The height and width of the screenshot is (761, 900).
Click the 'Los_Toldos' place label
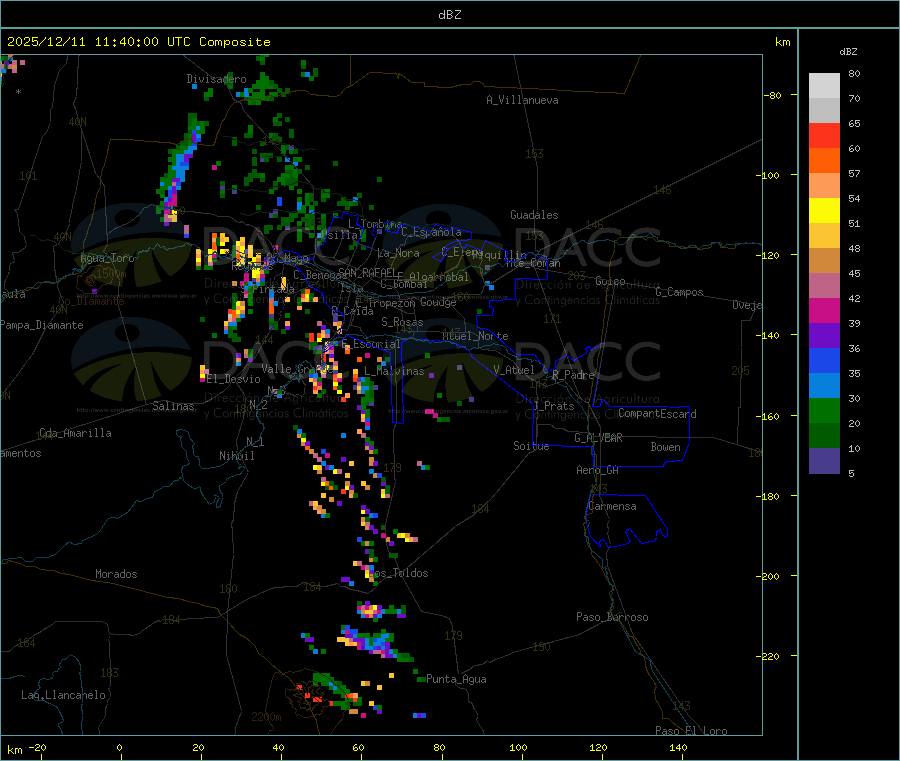pyautogui.click(x=398, y=573)
